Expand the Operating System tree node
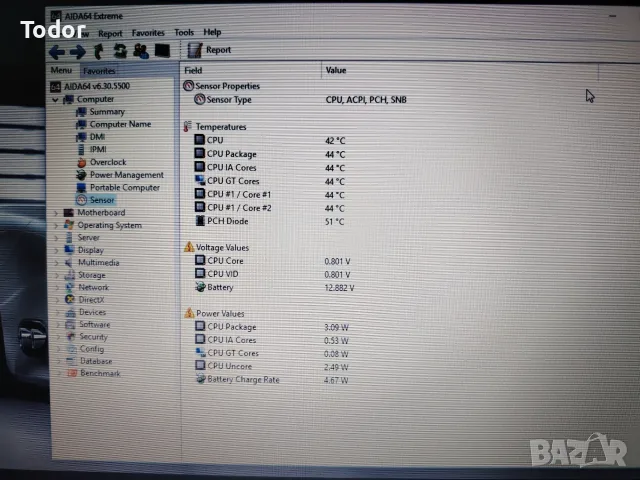Screen dimensions: 640x480 click(56, 226)
